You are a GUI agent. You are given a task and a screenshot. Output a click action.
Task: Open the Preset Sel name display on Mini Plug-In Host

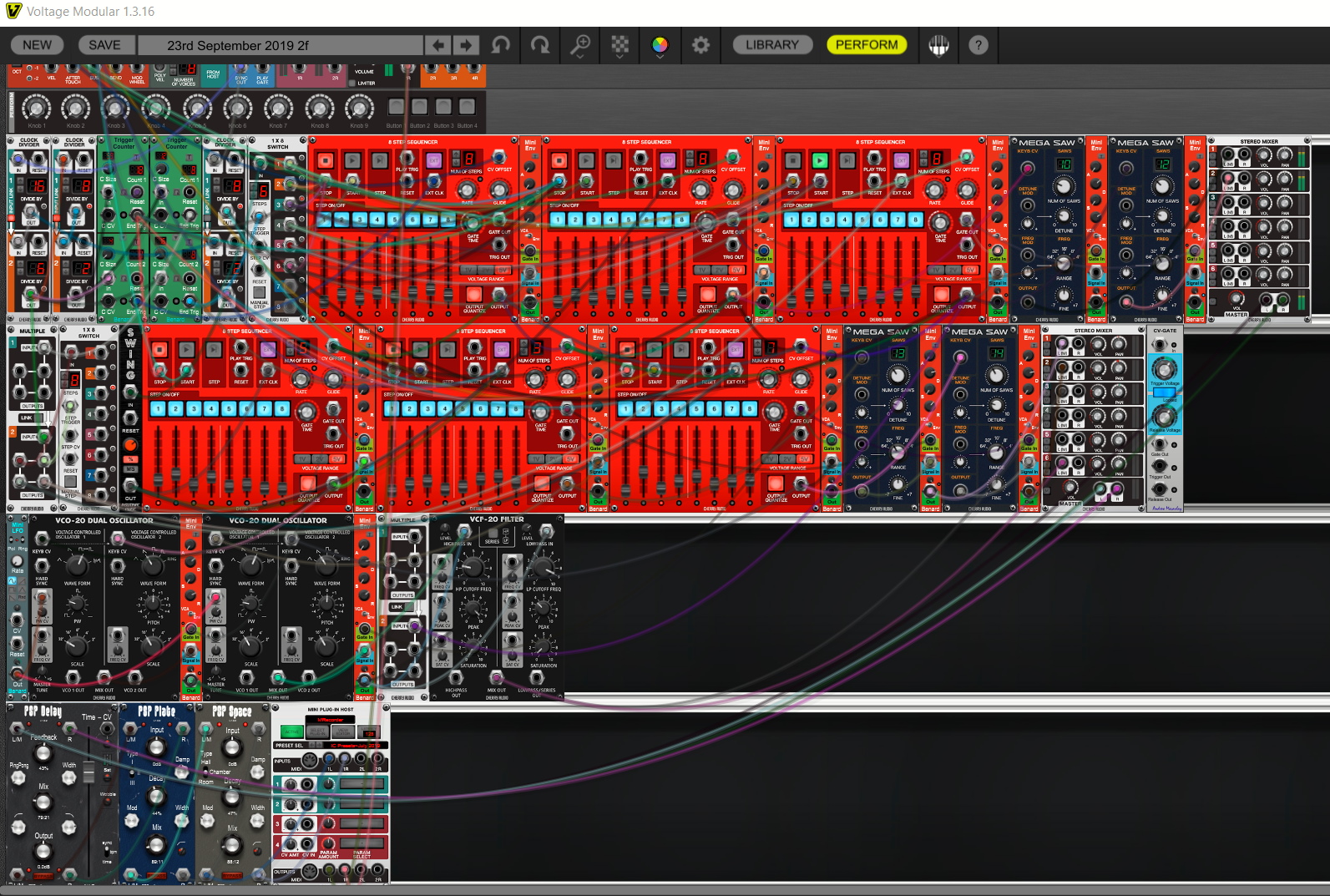coord(355,746)
